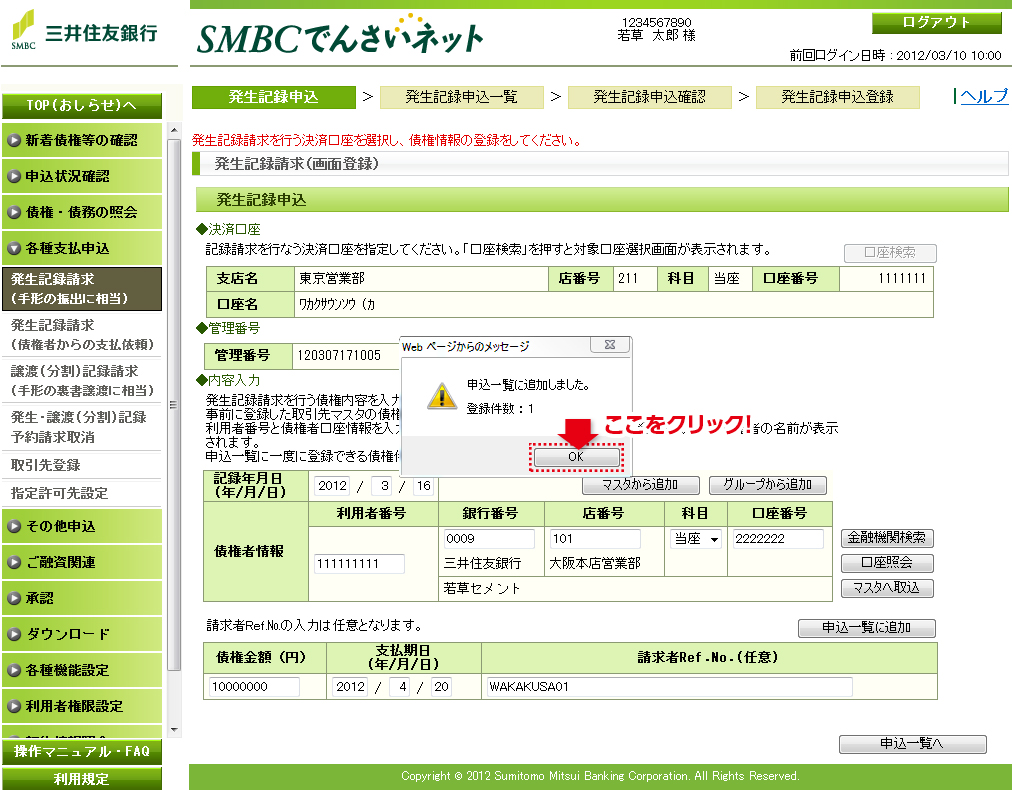Click the 発生記録申込 step tab
This screenshot has height=790, width=1012.
(x=274, y=97)
